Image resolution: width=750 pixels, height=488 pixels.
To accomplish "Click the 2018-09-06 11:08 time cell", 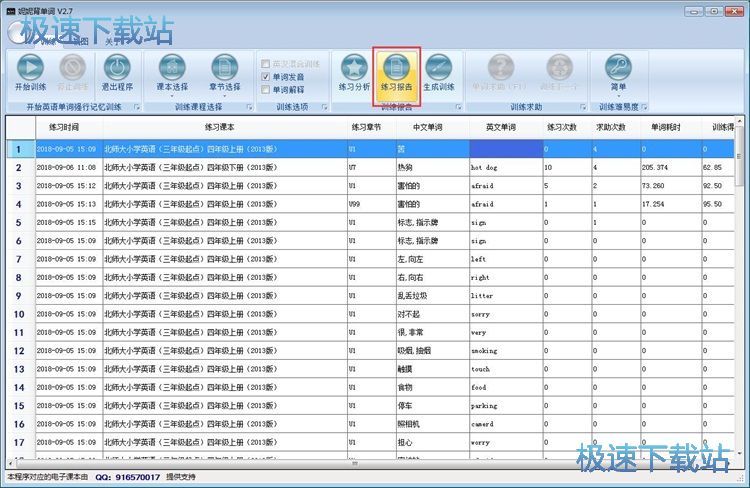I will click(69, 167).
